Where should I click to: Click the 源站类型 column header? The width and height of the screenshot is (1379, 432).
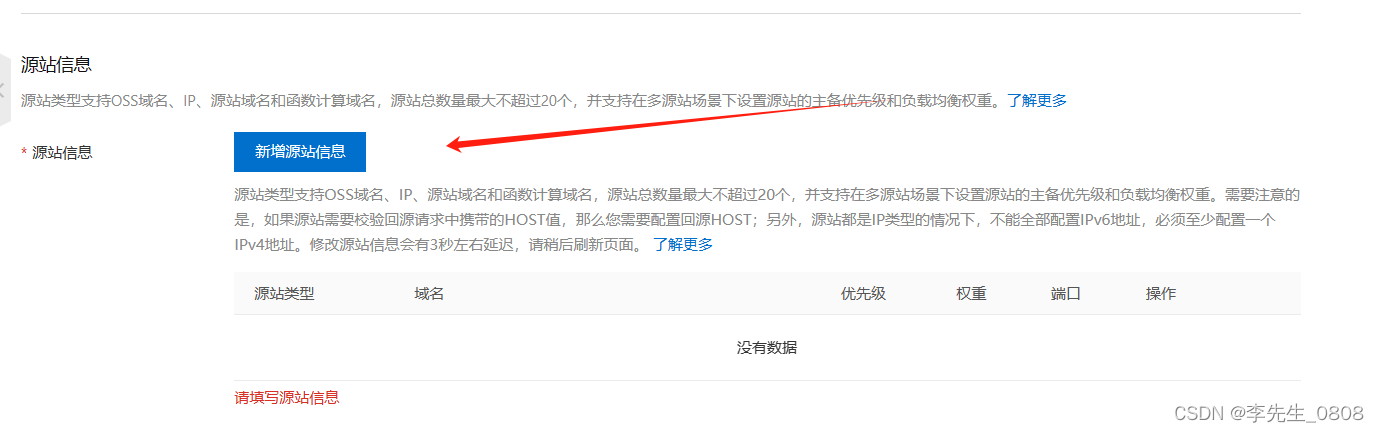pos(285,294)
